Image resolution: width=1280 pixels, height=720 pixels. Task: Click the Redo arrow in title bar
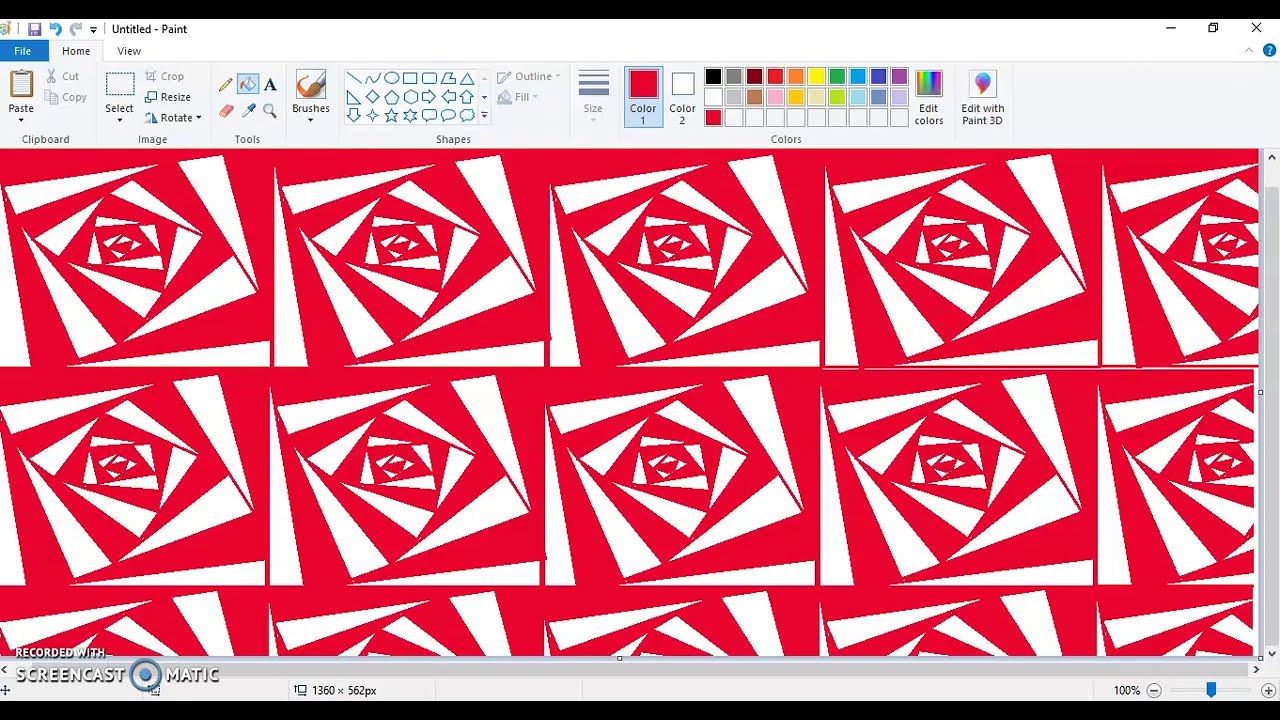coord(75,29)
